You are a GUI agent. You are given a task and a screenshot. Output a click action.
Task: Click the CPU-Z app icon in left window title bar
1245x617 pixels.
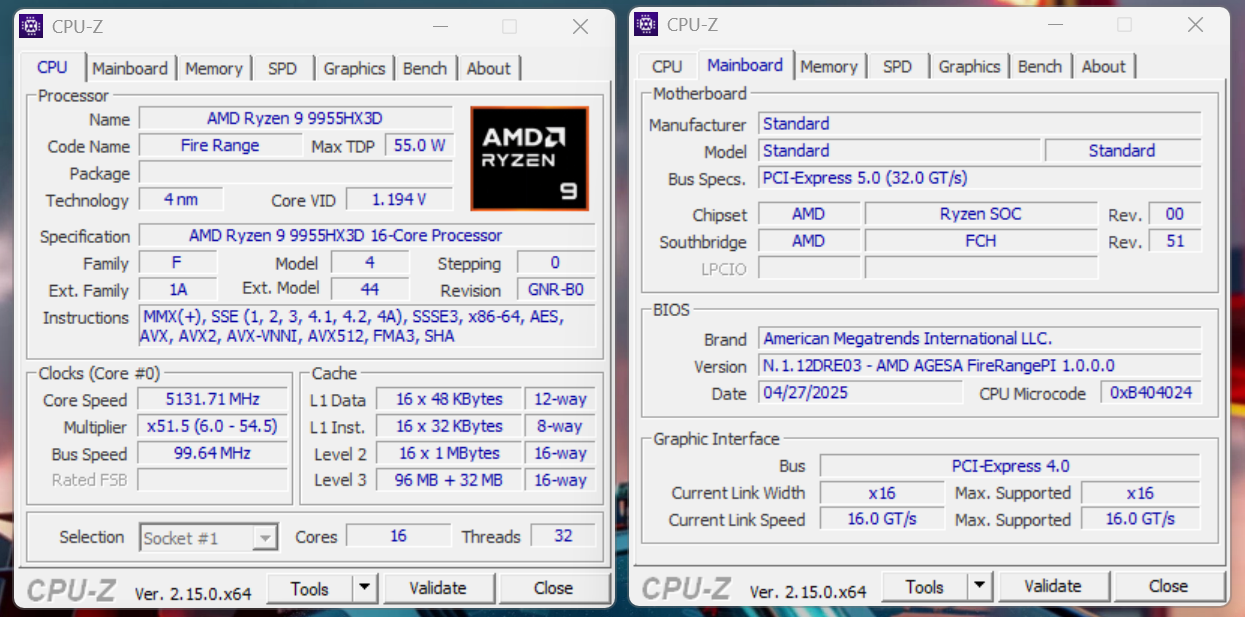pyautogui.click(x=31, y=26)
